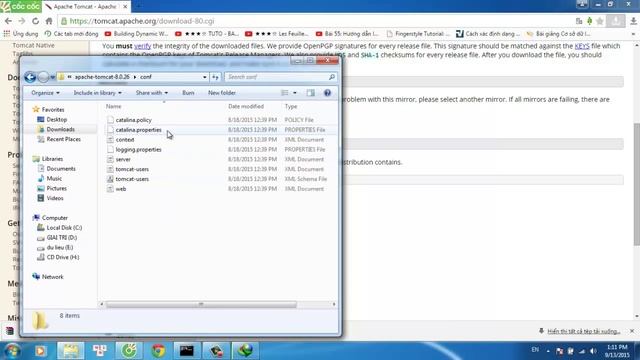Open the Explorer Help question mark icon
Screen dimensions: 640x360
327,93
